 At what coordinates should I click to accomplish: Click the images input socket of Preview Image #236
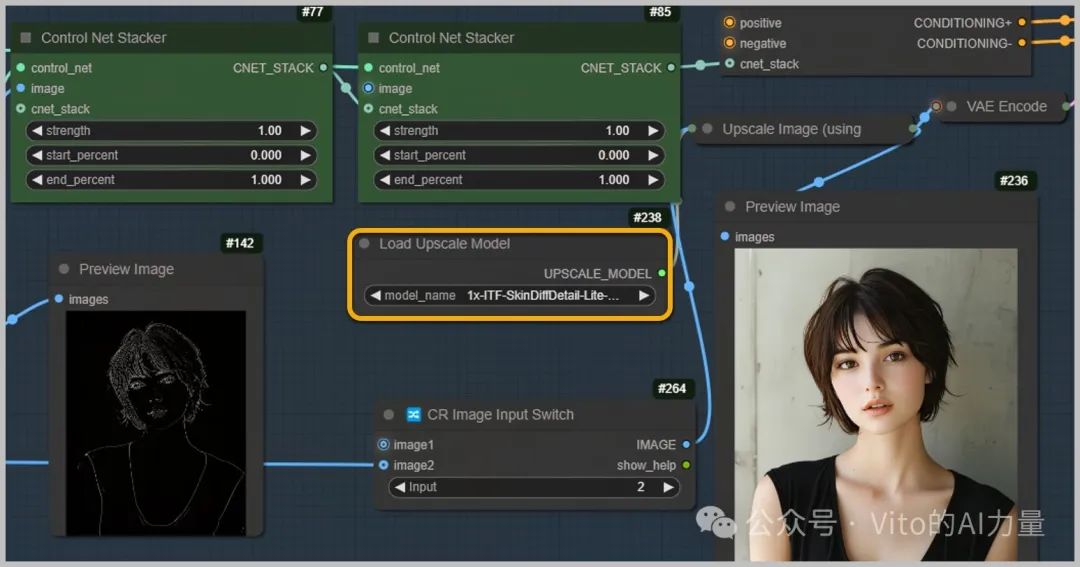[x=725, y=236]
